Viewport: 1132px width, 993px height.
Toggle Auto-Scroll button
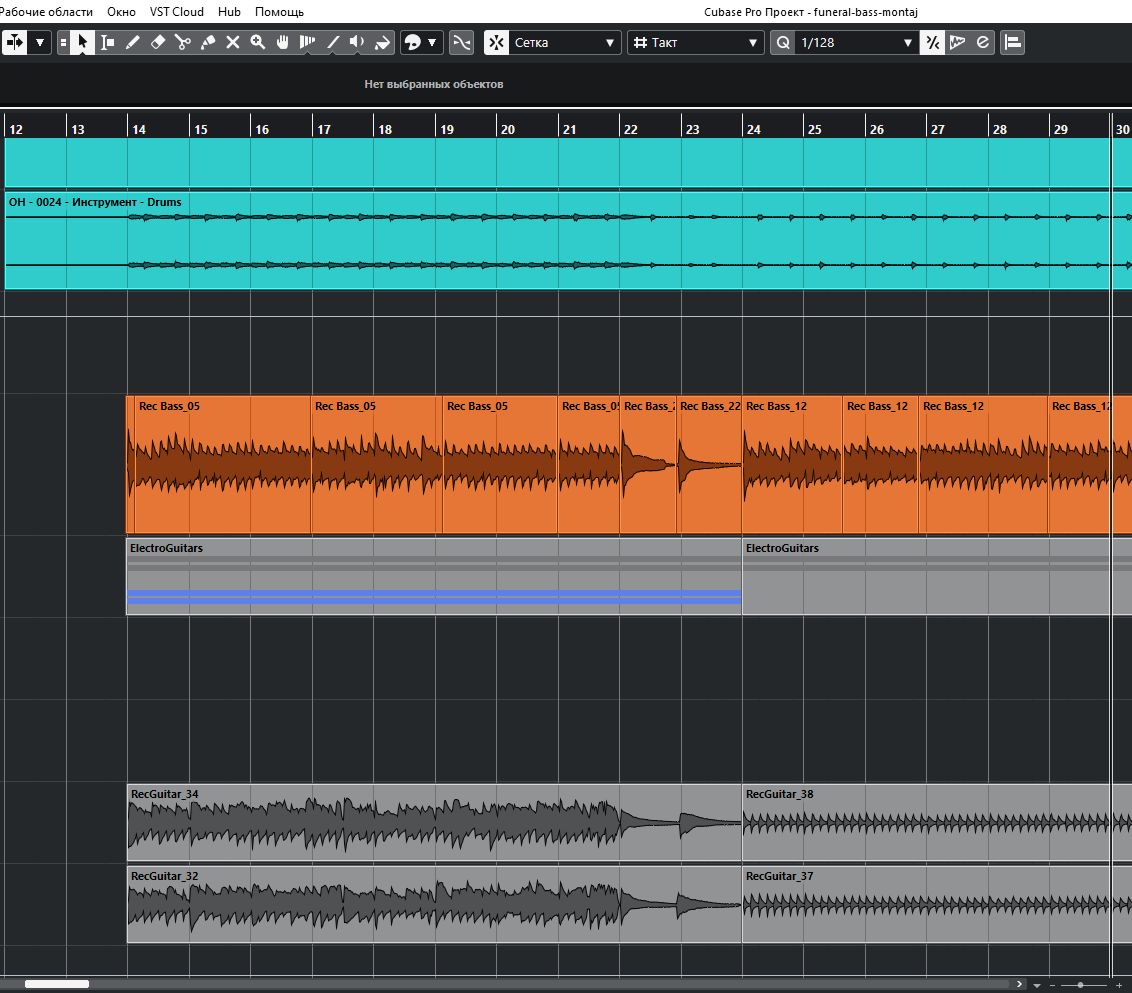pos(14,43)
